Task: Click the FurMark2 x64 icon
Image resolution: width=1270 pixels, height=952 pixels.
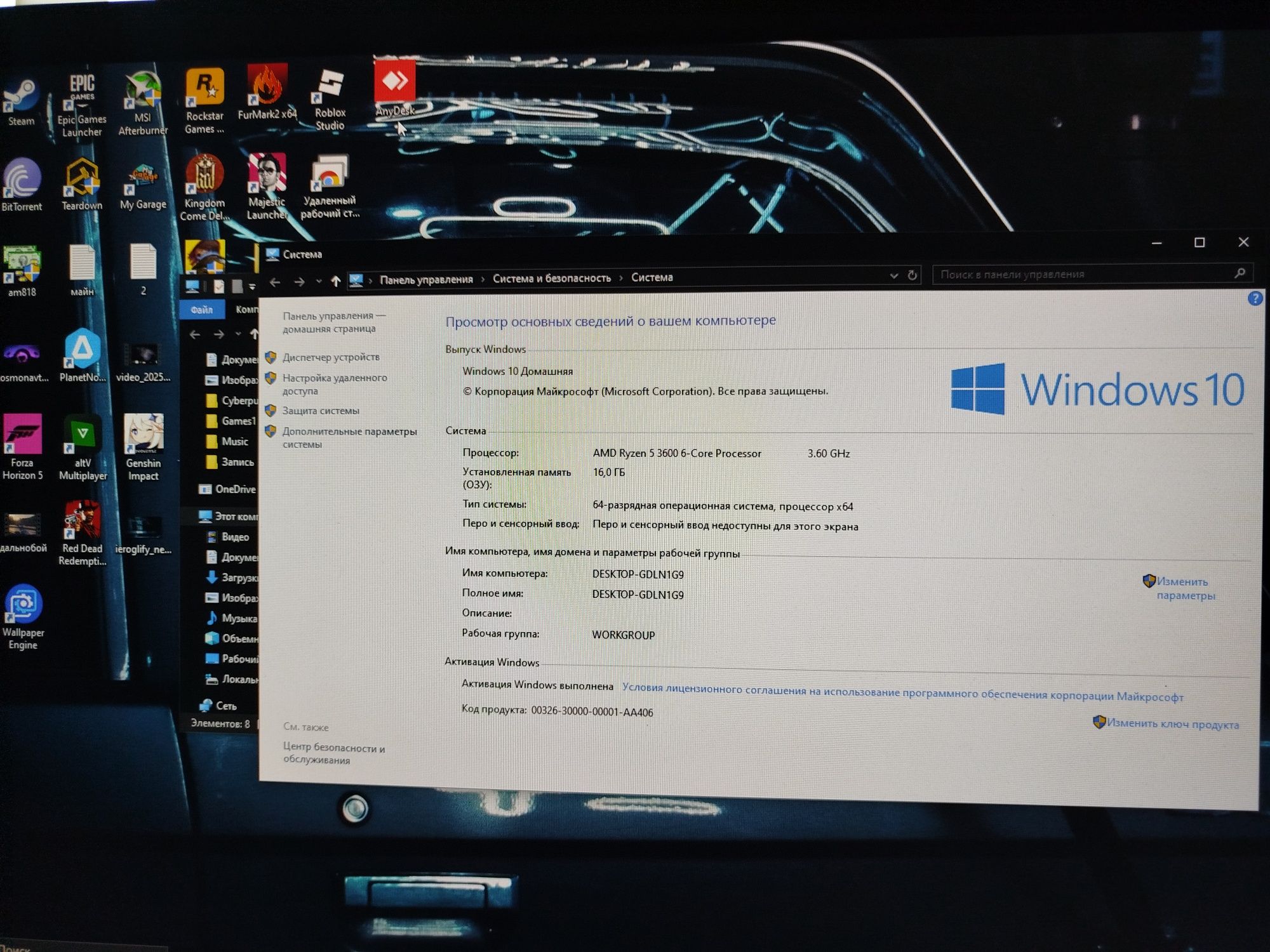Action: point(267,92)
